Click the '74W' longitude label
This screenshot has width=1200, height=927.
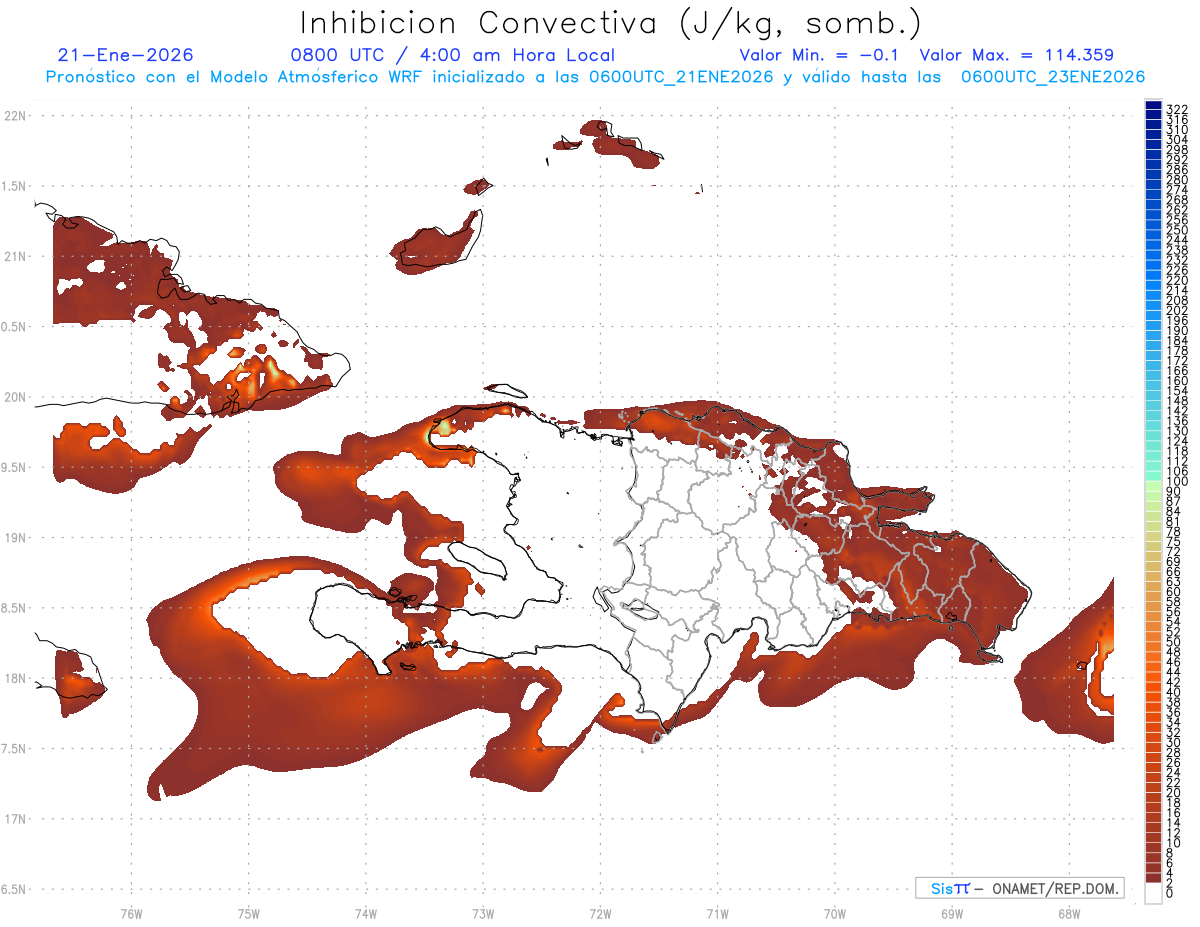click(x=366, y=912)
